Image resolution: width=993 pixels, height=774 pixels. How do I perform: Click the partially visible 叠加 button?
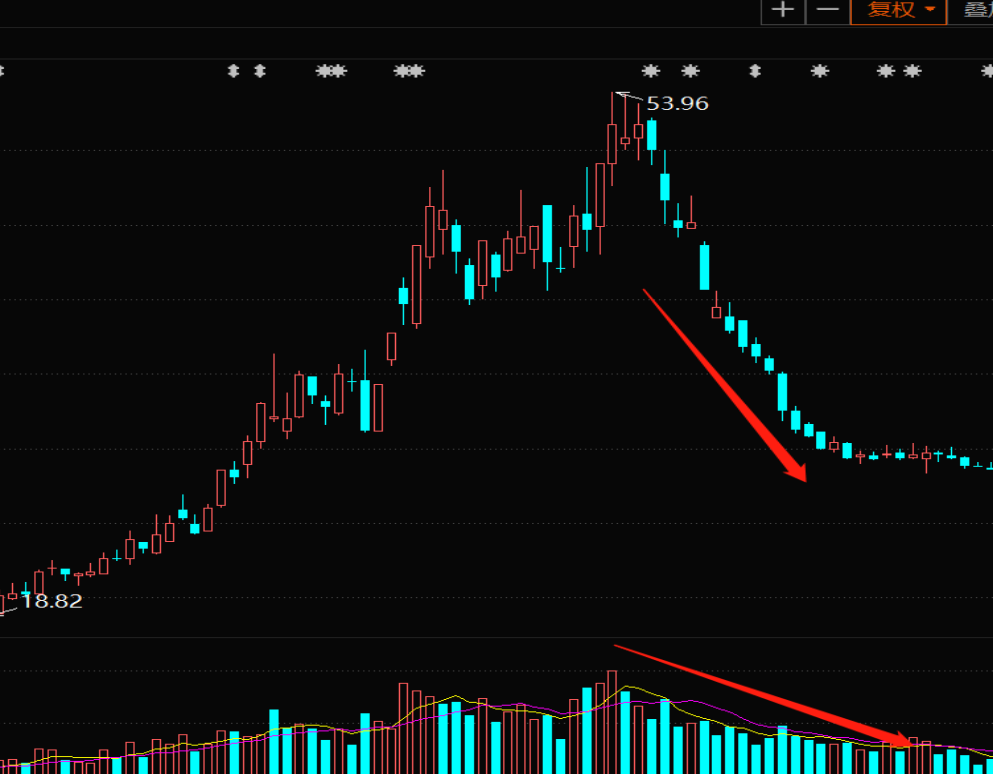(976, 10)
